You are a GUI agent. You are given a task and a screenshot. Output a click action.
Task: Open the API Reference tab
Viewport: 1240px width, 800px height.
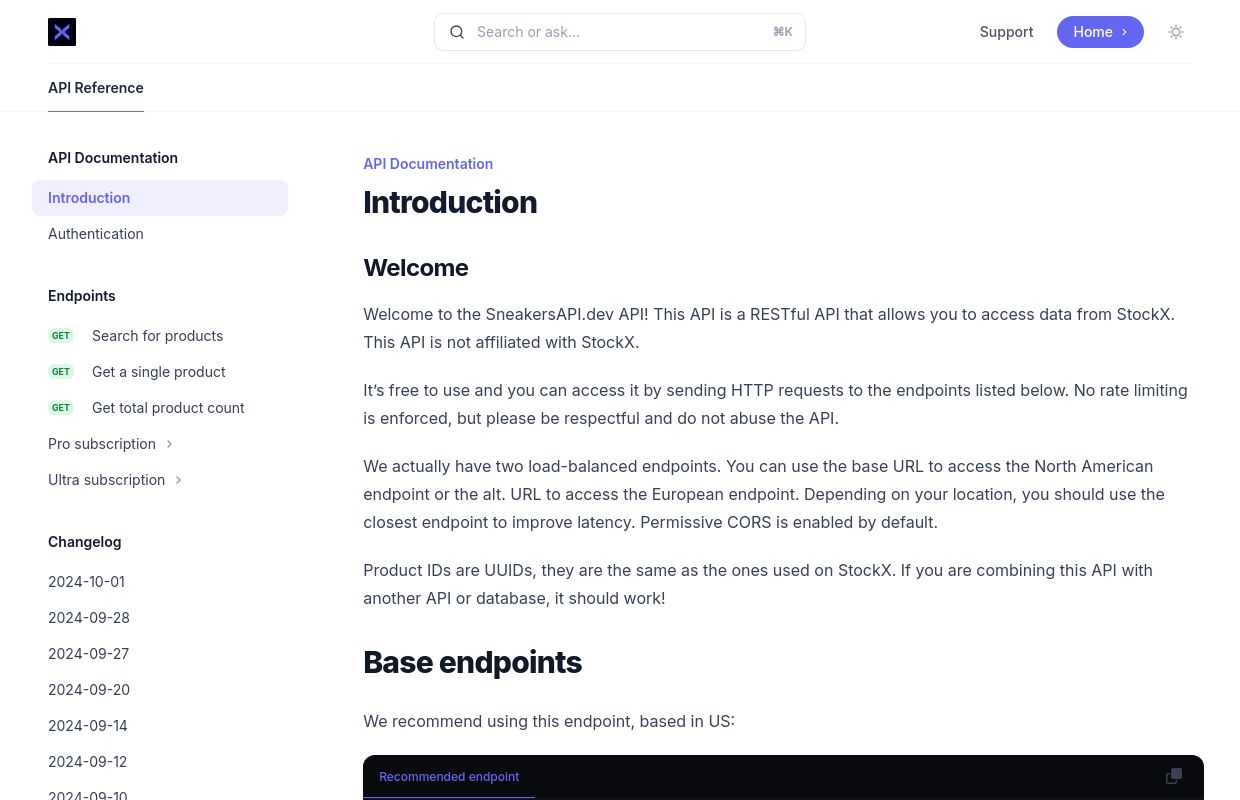point(96,88)
